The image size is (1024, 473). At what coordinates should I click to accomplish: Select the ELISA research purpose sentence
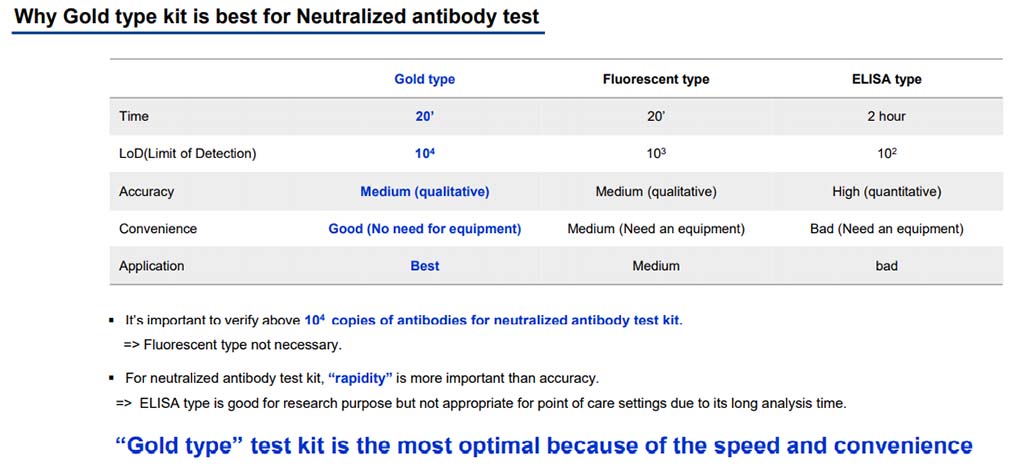[481, 403]
